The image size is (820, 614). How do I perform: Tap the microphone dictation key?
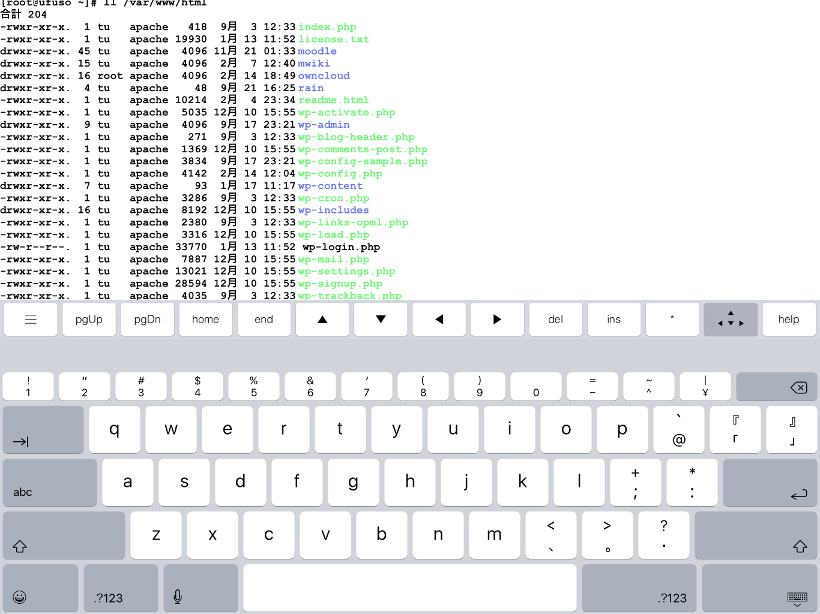pos(201,588)
